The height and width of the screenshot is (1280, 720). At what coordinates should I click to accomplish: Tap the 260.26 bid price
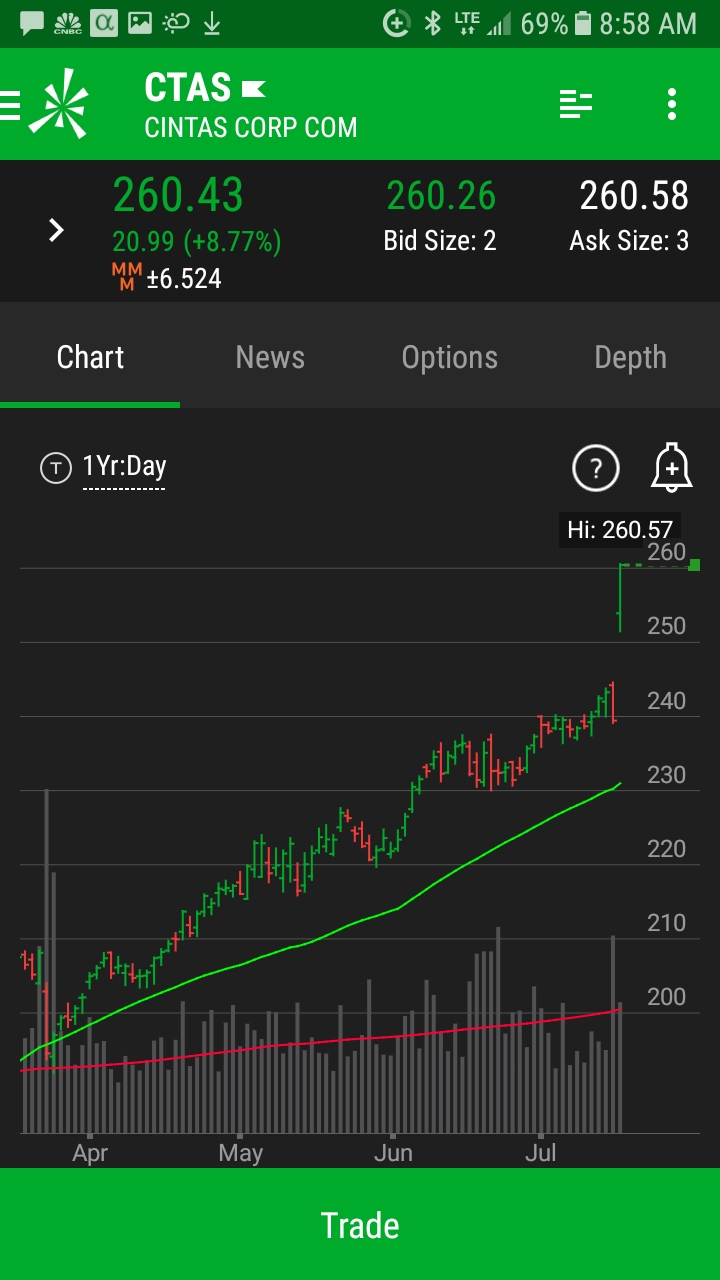pos(441,196)
